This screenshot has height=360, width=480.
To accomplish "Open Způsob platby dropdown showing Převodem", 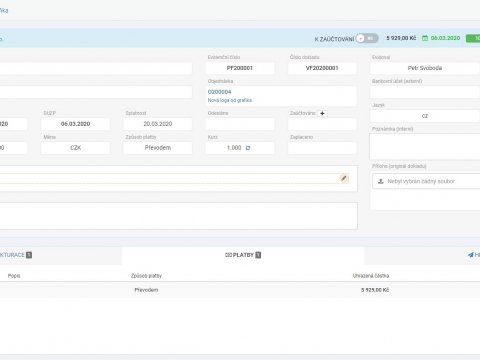I will click(158, 148).
